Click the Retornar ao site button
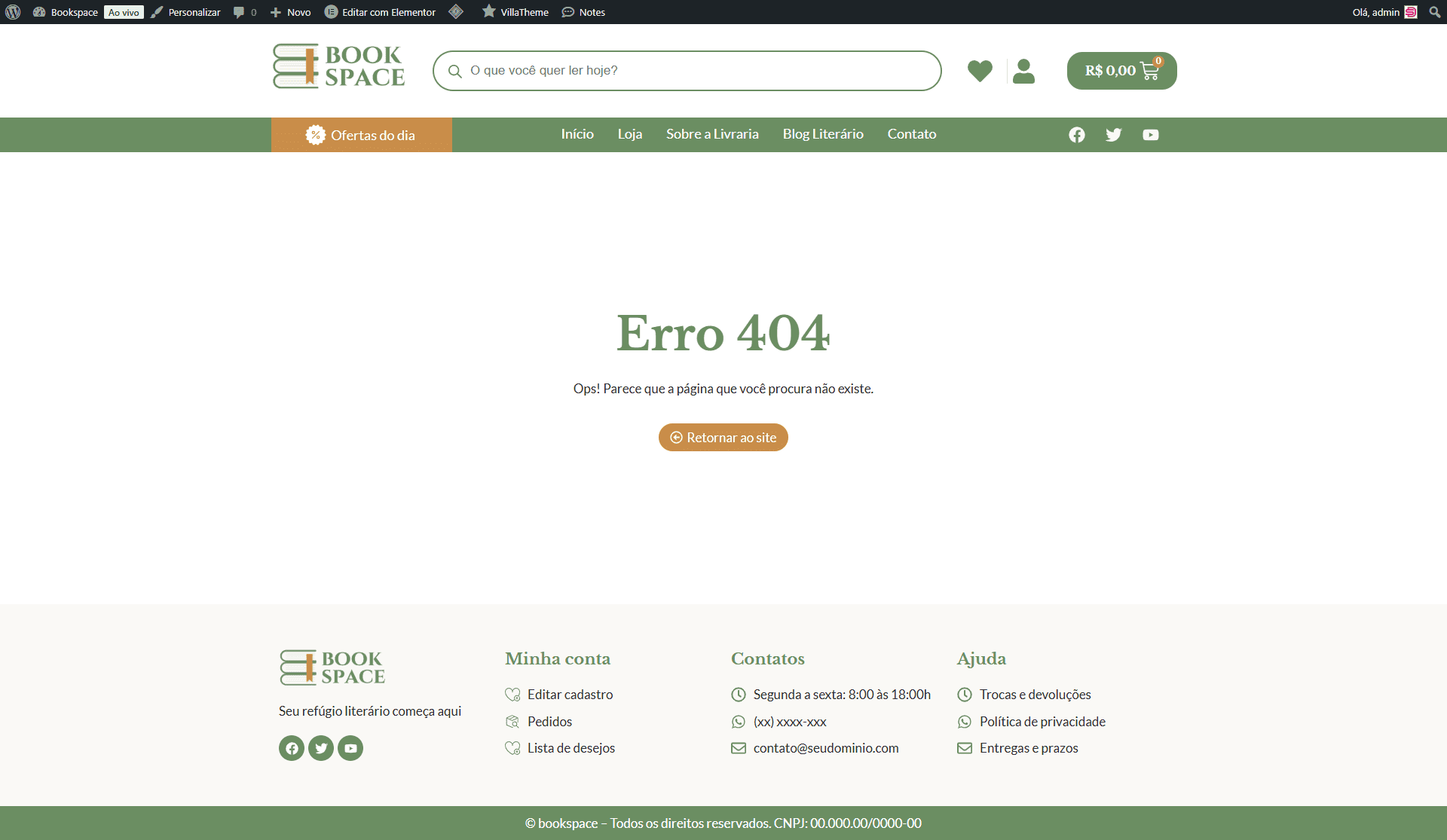 point(723,438)
